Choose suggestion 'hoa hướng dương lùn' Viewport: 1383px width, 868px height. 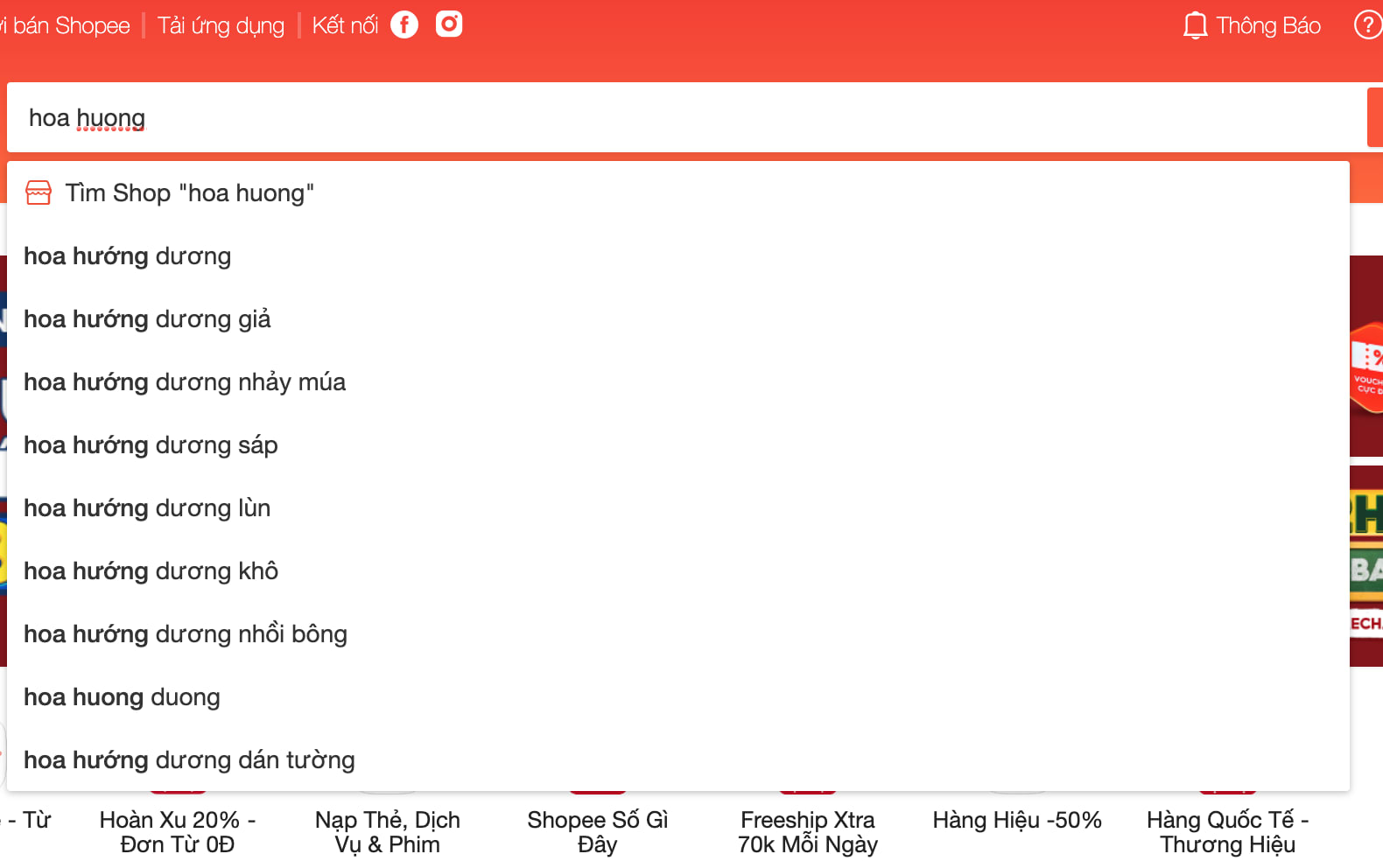(x=678, y=507)
